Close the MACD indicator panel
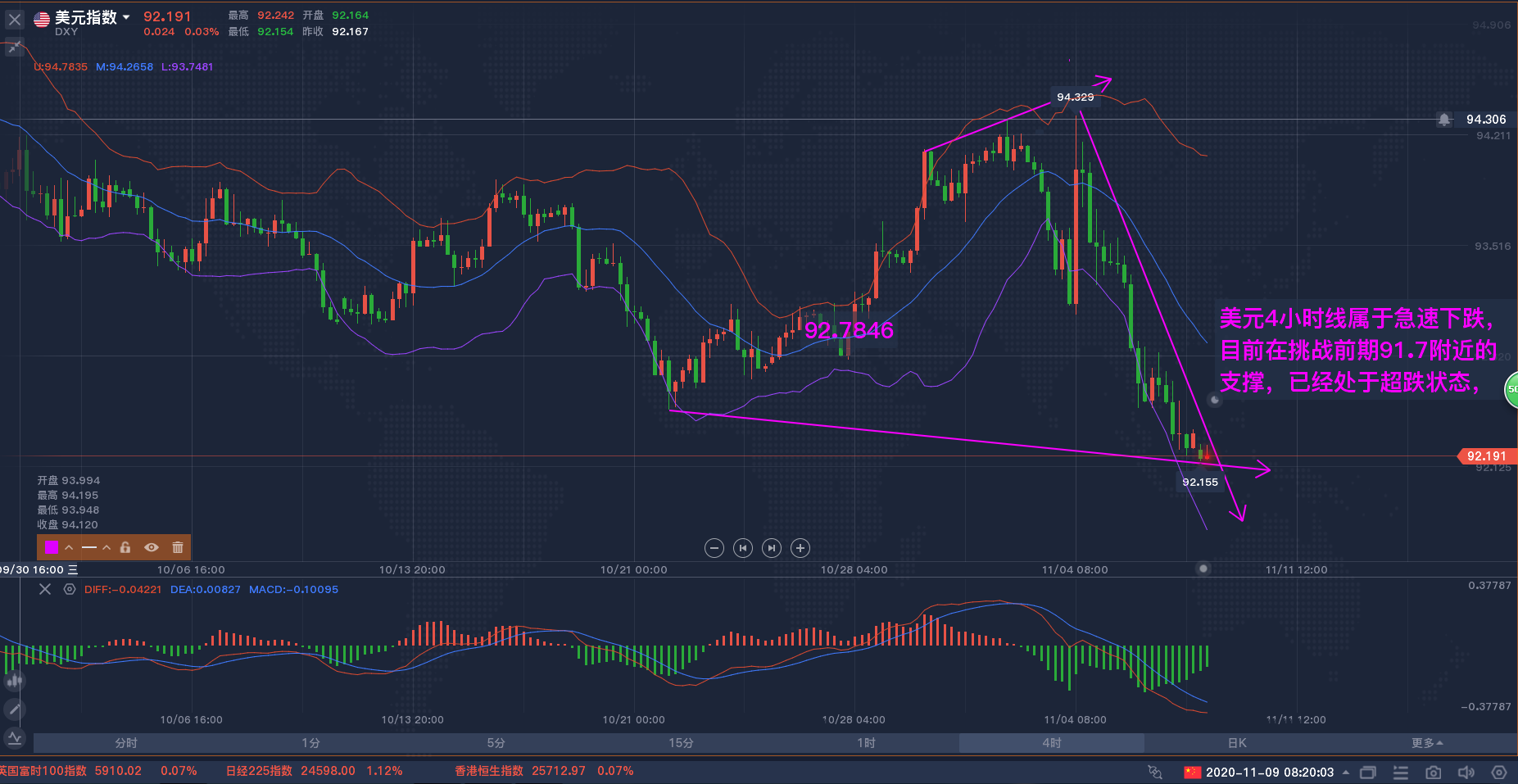 pyautogui.click(x=45, y=589)
